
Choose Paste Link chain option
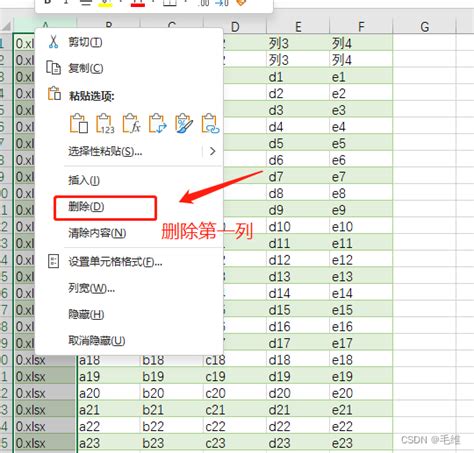(x=210, y=123)
